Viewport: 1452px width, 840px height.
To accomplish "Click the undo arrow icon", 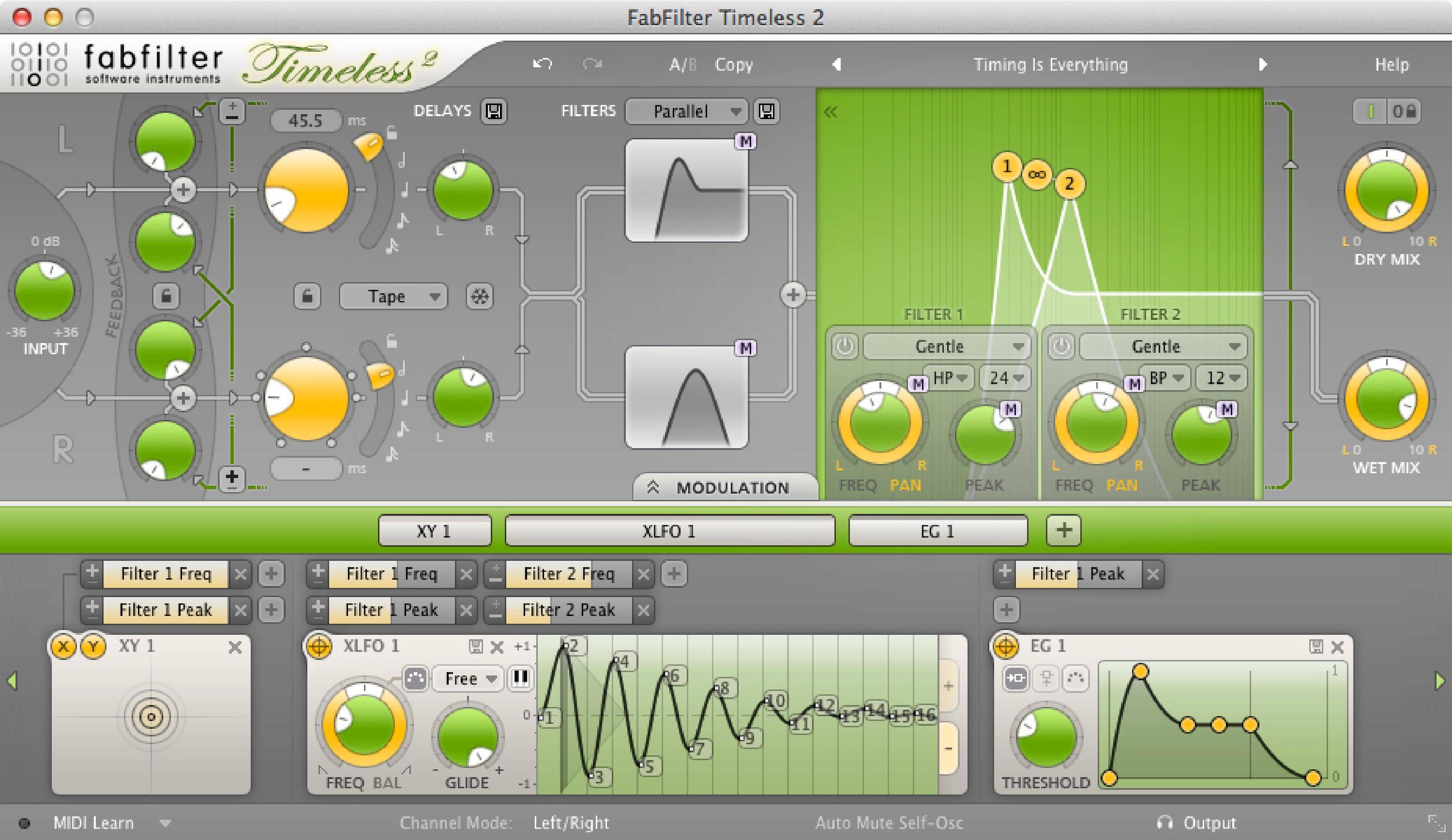I will [x=542, y=64].
